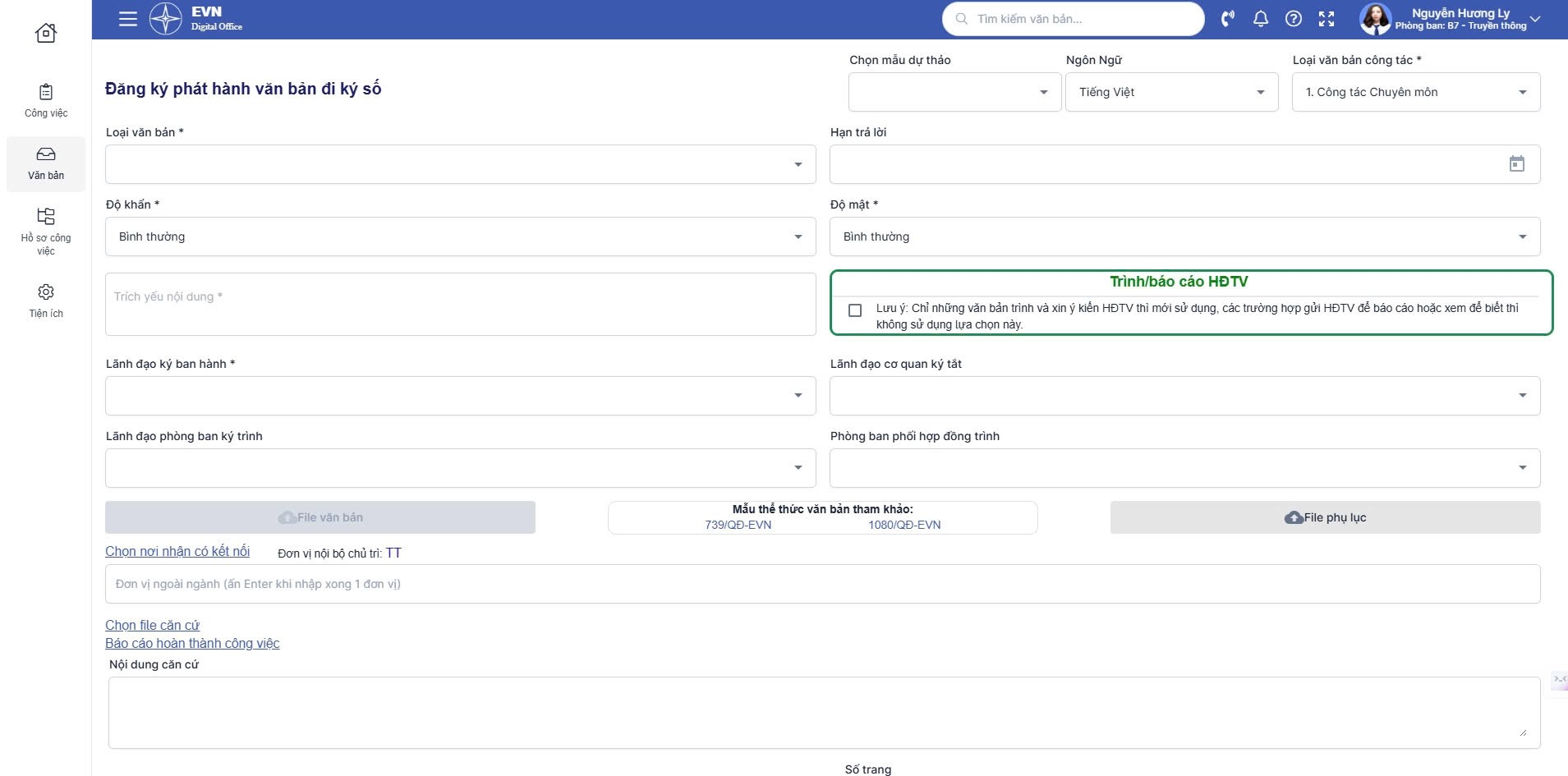This screenshot has height=776, width=1568.
Task: Open the help question mark icon
Action: point(1293,19)
